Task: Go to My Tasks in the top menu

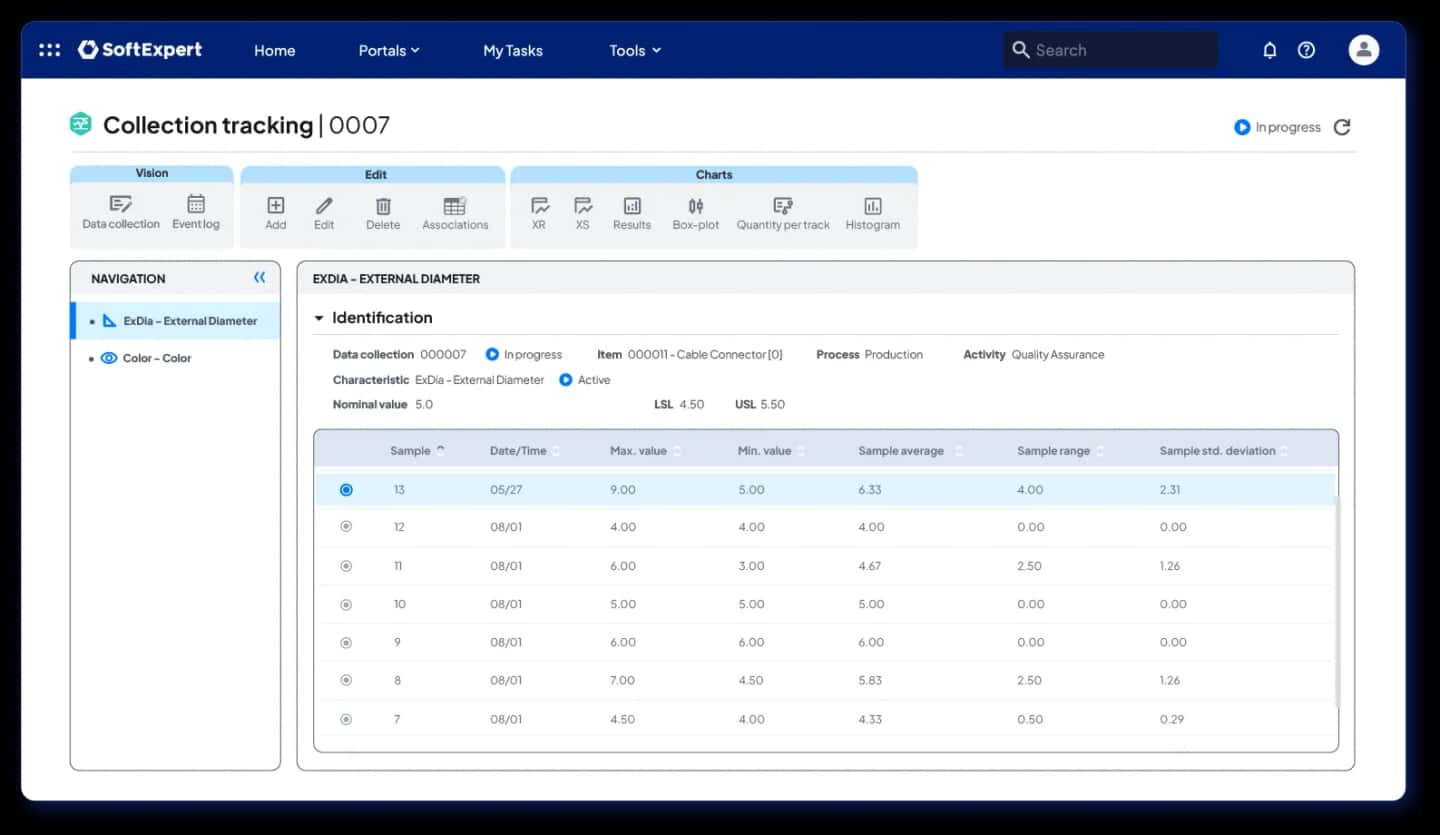Action: tap(513, 50)
